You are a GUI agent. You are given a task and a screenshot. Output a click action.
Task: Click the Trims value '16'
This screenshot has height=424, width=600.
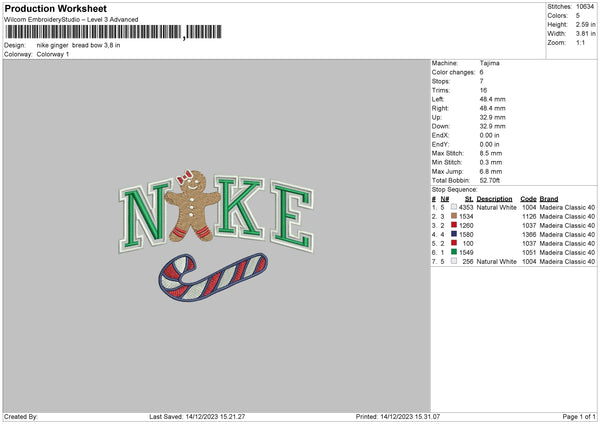483,90
